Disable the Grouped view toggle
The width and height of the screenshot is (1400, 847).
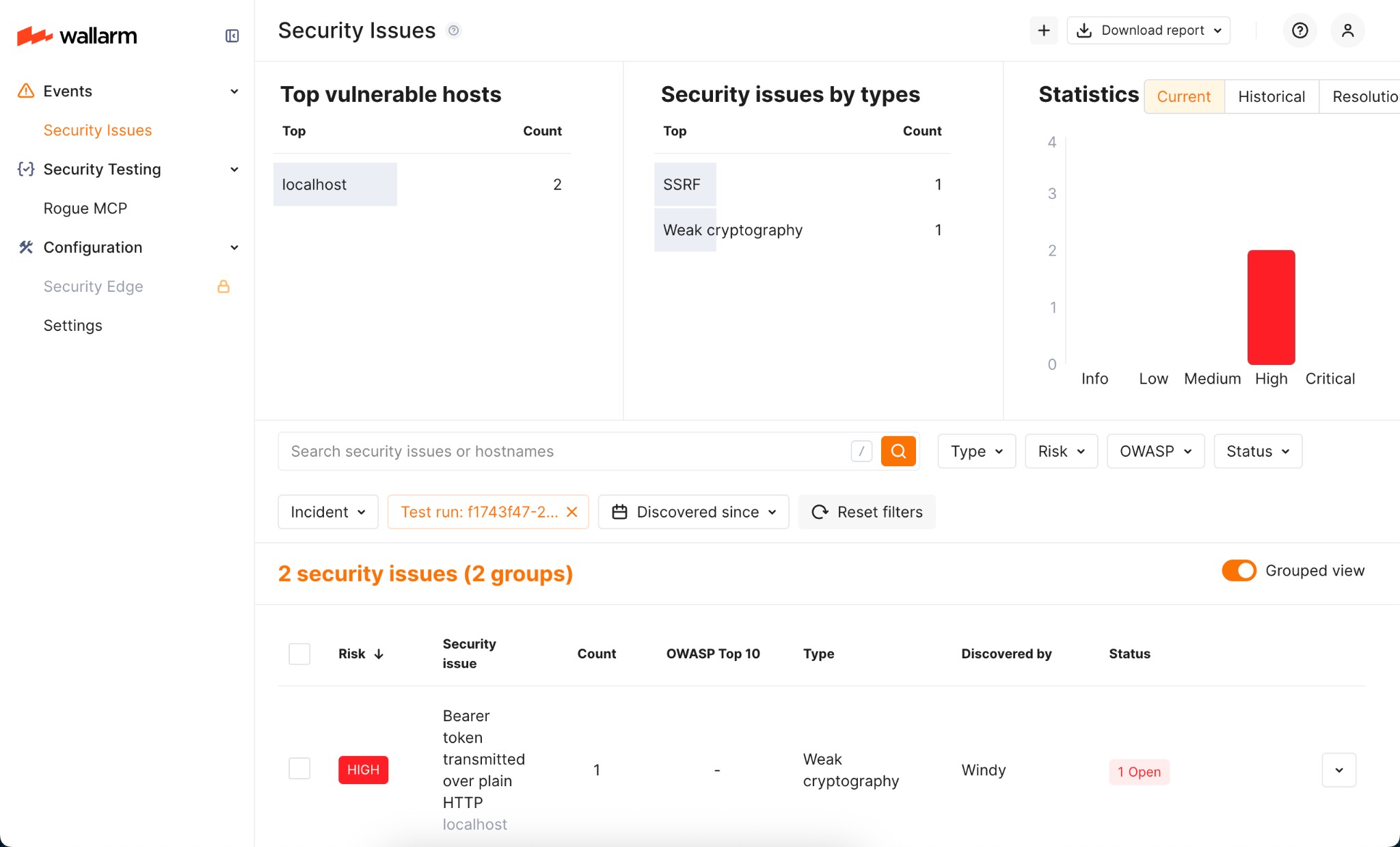click(x=1238, y=570)
